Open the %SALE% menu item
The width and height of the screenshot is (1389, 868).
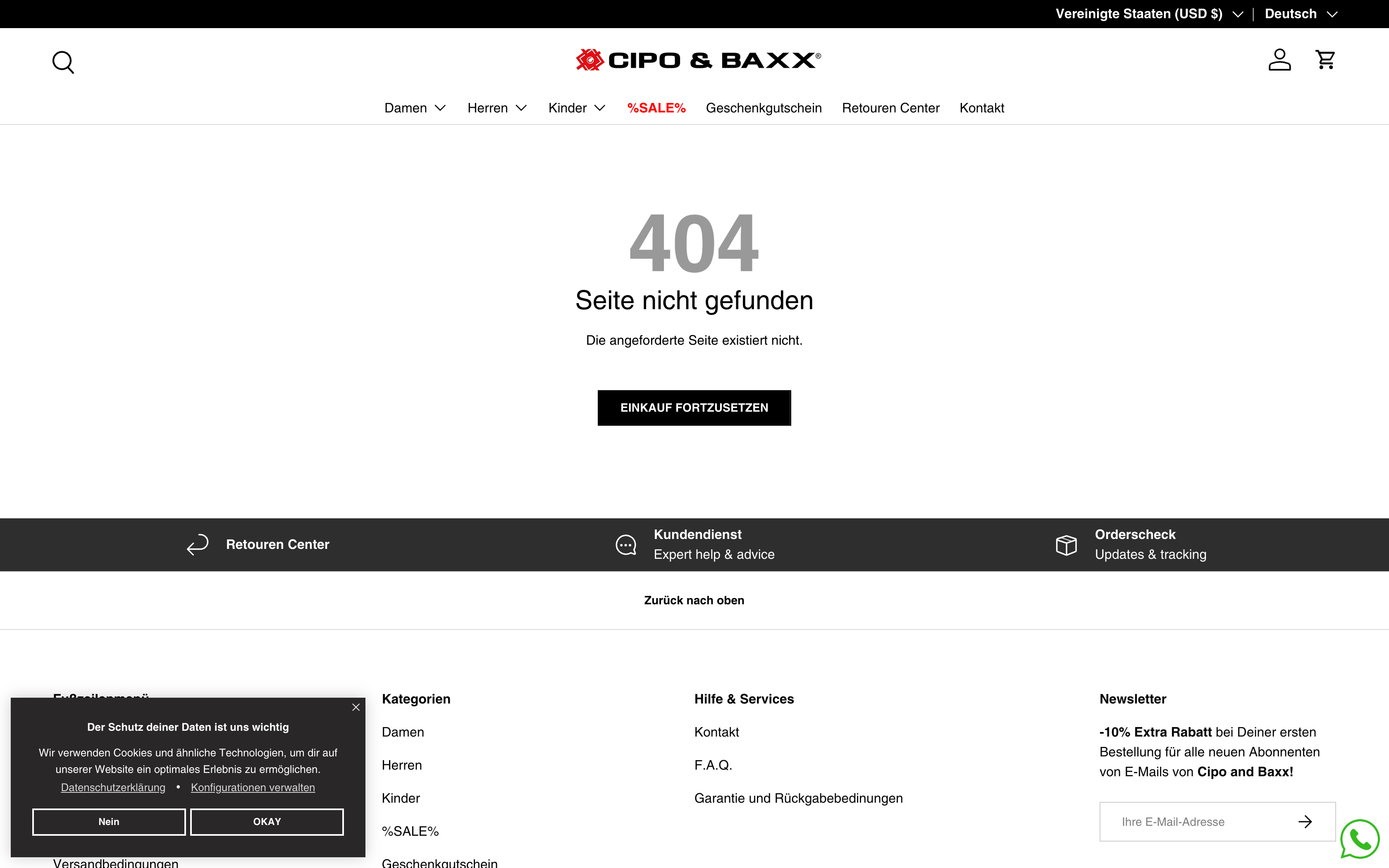pos(656,108)
